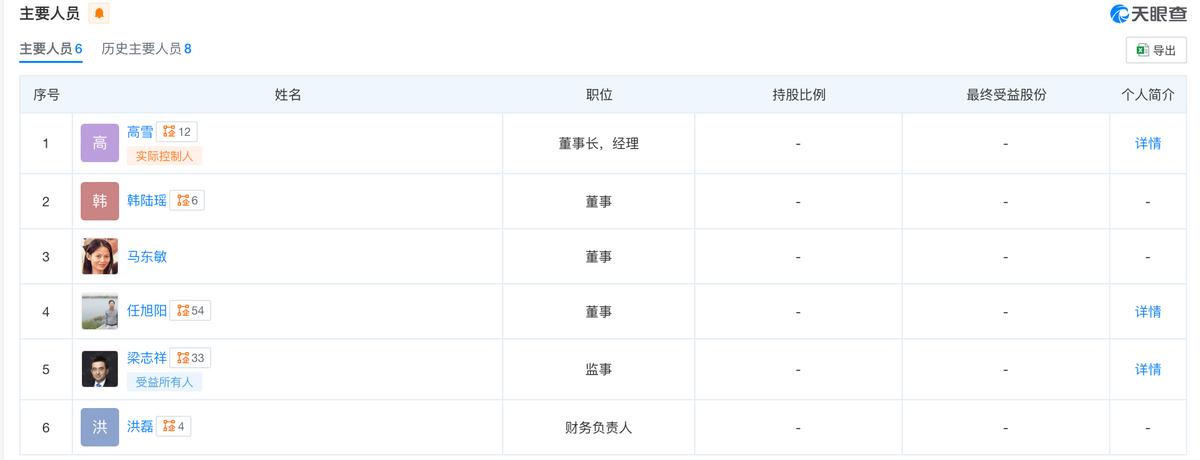Click 马东敏's profile photo
The width and height of the screenshot is (1200, 460).
click(99, 257)
